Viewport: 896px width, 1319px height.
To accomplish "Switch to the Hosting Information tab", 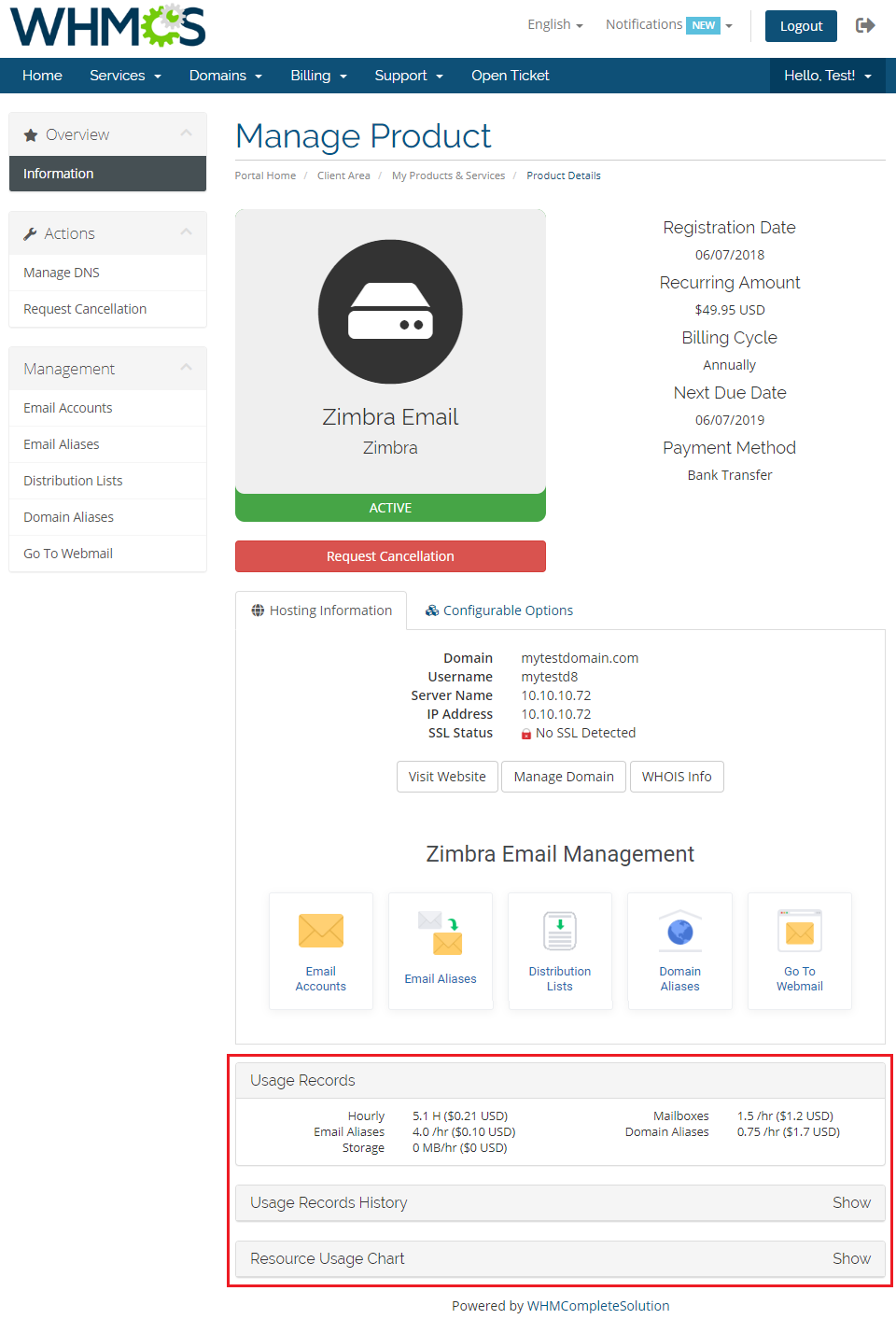I will point(321,610).
